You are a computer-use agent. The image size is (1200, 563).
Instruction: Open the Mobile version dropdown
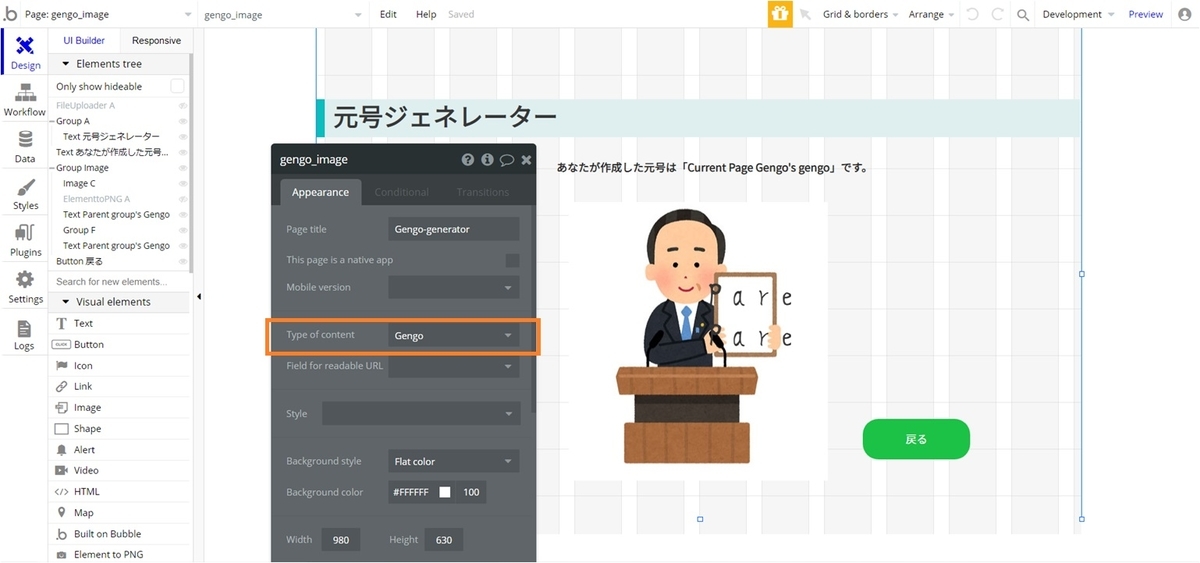pos(454,287)
